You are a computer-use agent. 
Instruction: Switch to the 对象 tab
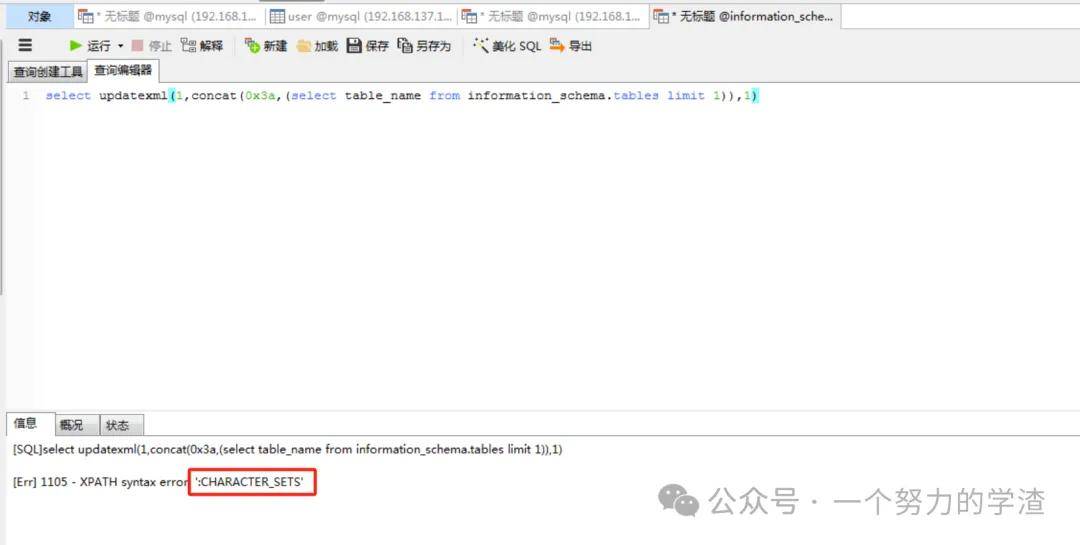click(x=39, y=16)
